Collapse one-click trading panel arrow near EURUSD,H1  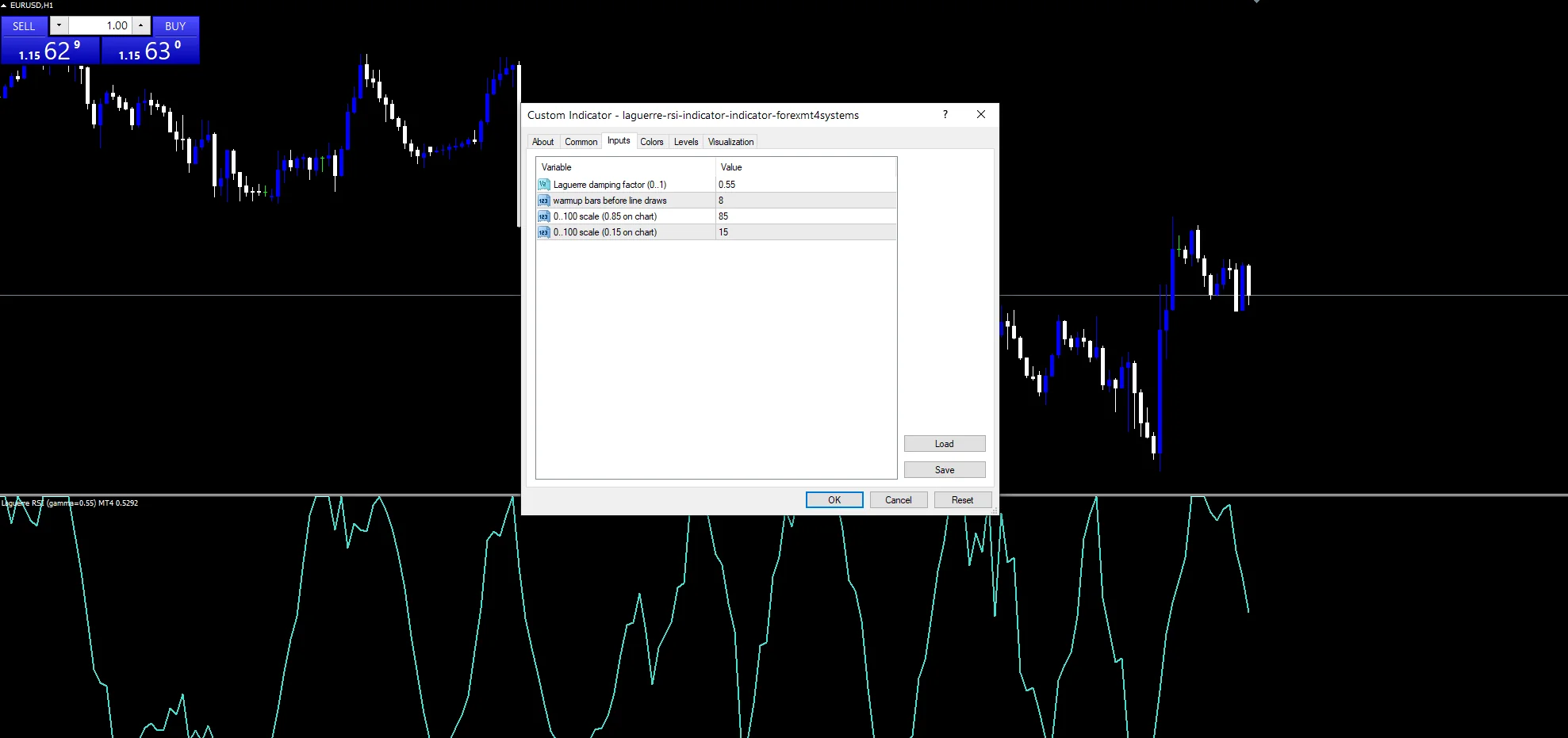tap(4, 5)
